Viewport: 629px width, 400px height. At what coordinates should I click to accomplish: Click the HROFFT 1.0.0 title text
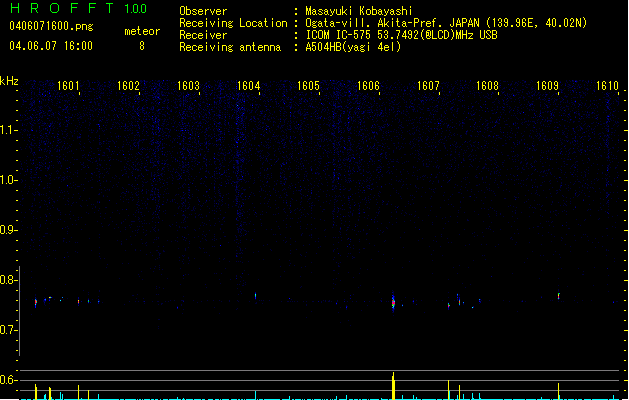79,8
